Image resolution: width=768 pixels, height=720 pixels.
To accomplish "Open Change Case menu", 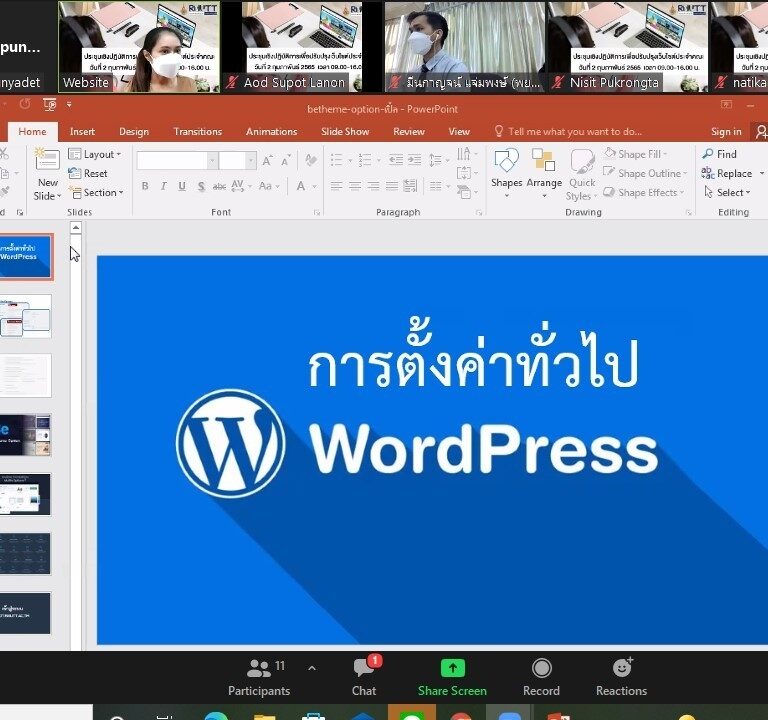I will point(269,186).
